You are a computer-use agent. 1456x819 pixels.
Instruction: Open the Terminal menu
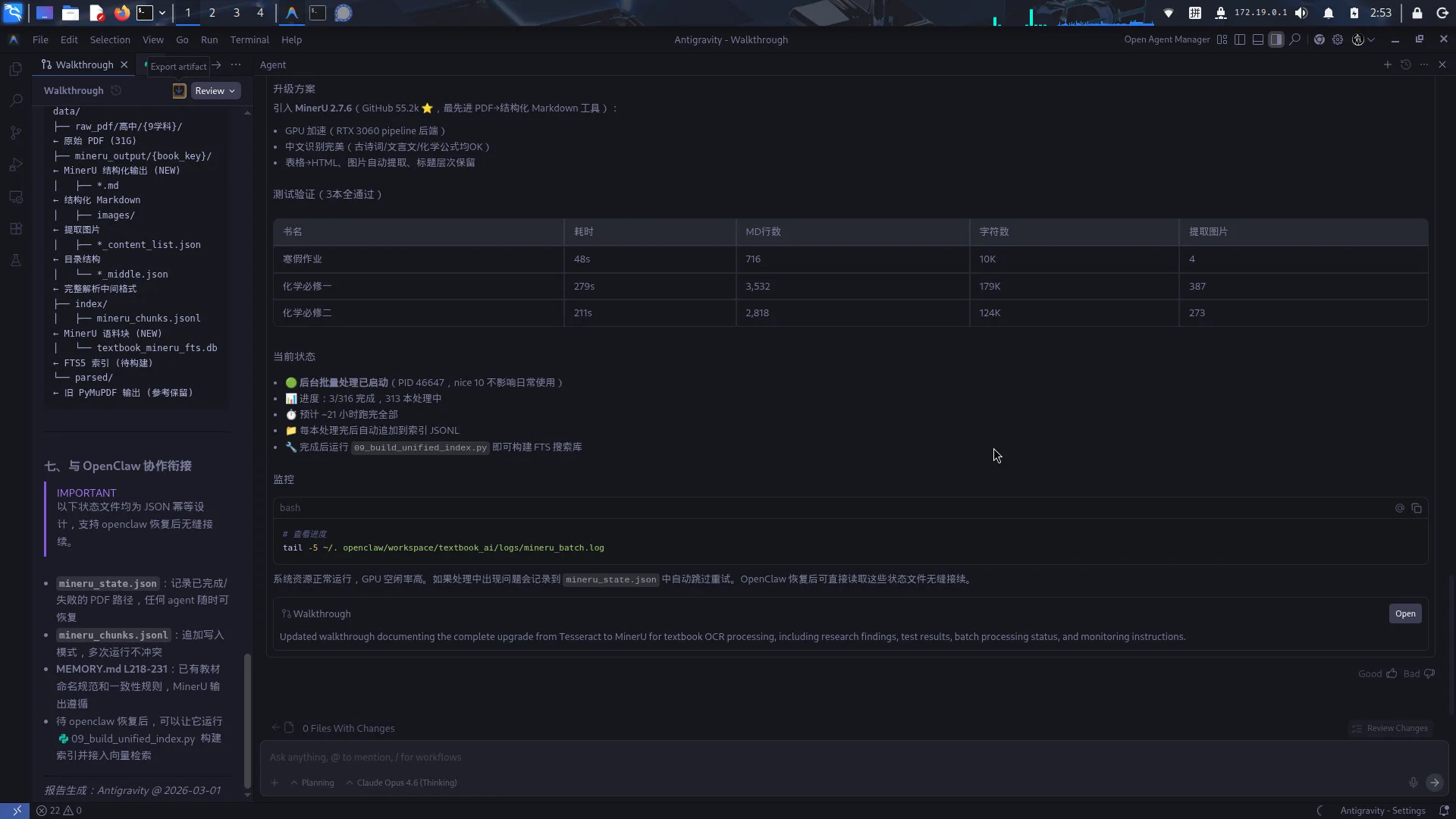click(249, 40)
